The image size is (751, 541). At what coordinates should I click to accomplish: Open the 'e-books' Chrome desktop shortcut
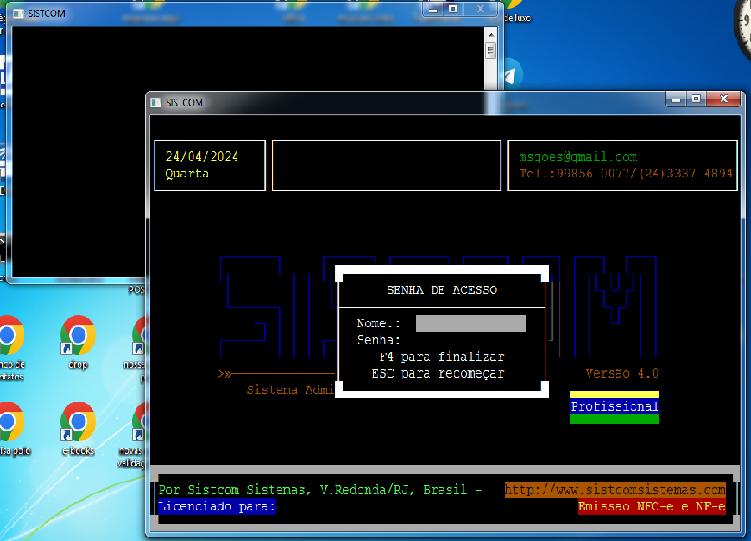(x=78, y=422)
